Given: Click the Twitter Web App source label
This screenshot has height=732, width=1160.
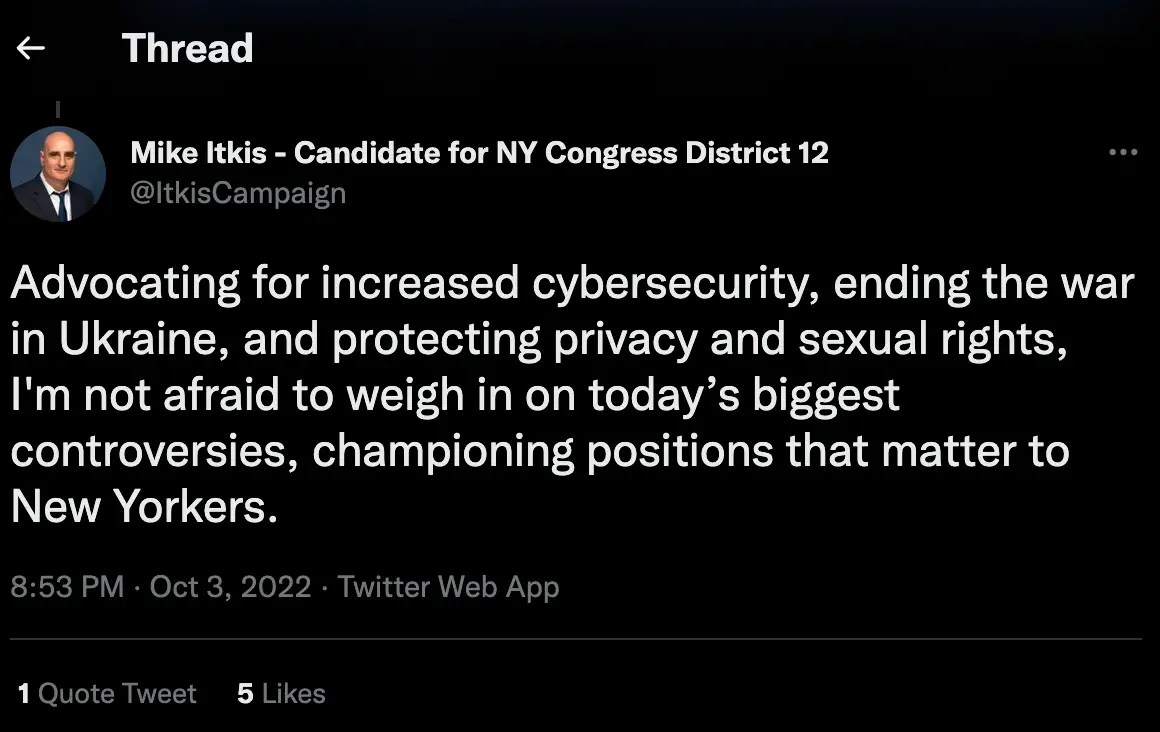Looking at the screenshot, I should point(448,586).
